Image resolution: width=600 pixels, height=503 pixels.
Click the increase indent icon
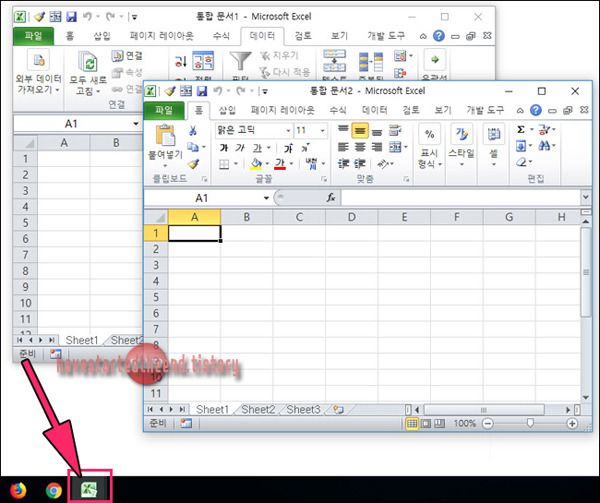point(360,164)
